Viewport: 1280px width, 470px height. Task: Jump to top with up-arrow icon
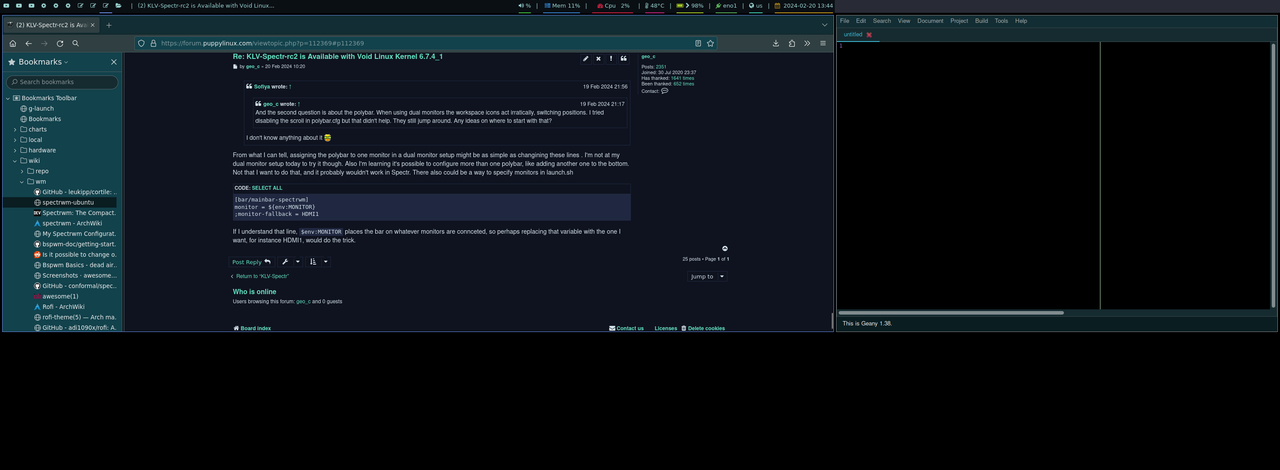(725, 249)
